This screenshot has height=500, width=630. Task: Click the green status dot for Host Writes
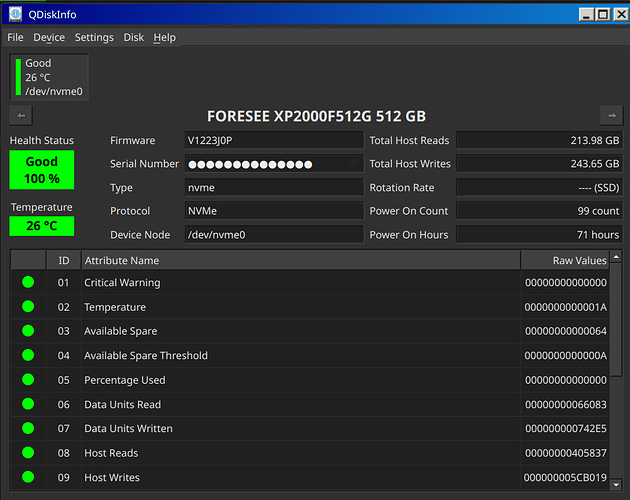(28, 477)
